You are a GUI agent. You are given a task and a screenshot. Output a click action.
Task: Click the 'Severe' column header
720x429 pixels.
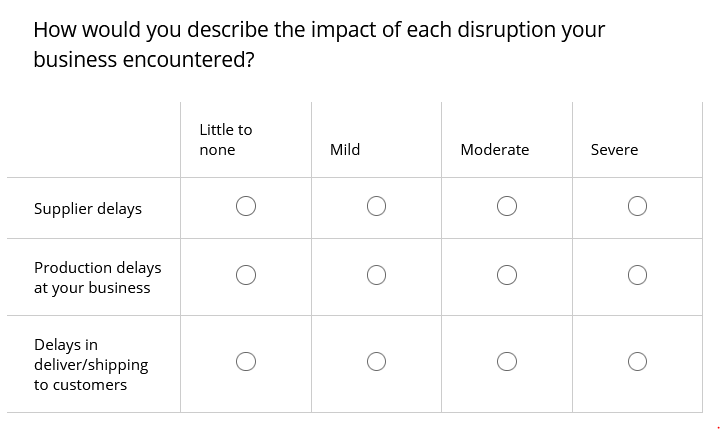[614, 150]
